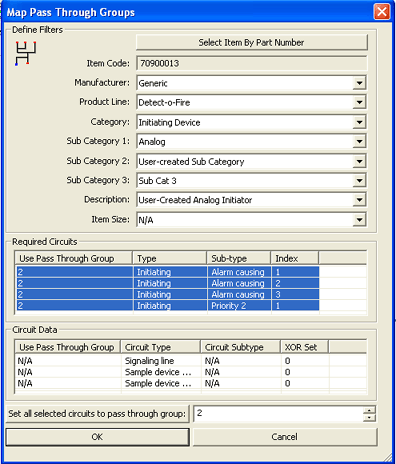Image resolution: width=396 pixels, height=464 pixels.
Task: Click the circuit symbol icon in Define Filters
Action: click(26, 53)
